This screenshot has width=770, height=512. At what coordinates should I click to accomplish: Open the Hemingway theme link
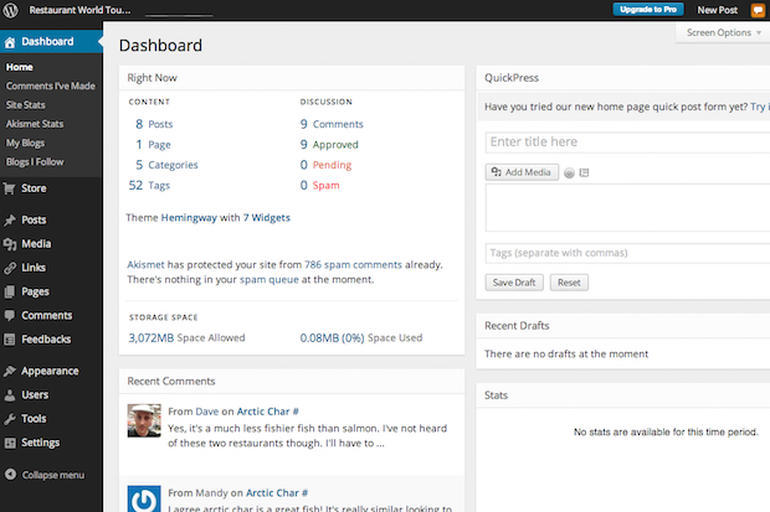pyautogui.click(x=189, y=218)
